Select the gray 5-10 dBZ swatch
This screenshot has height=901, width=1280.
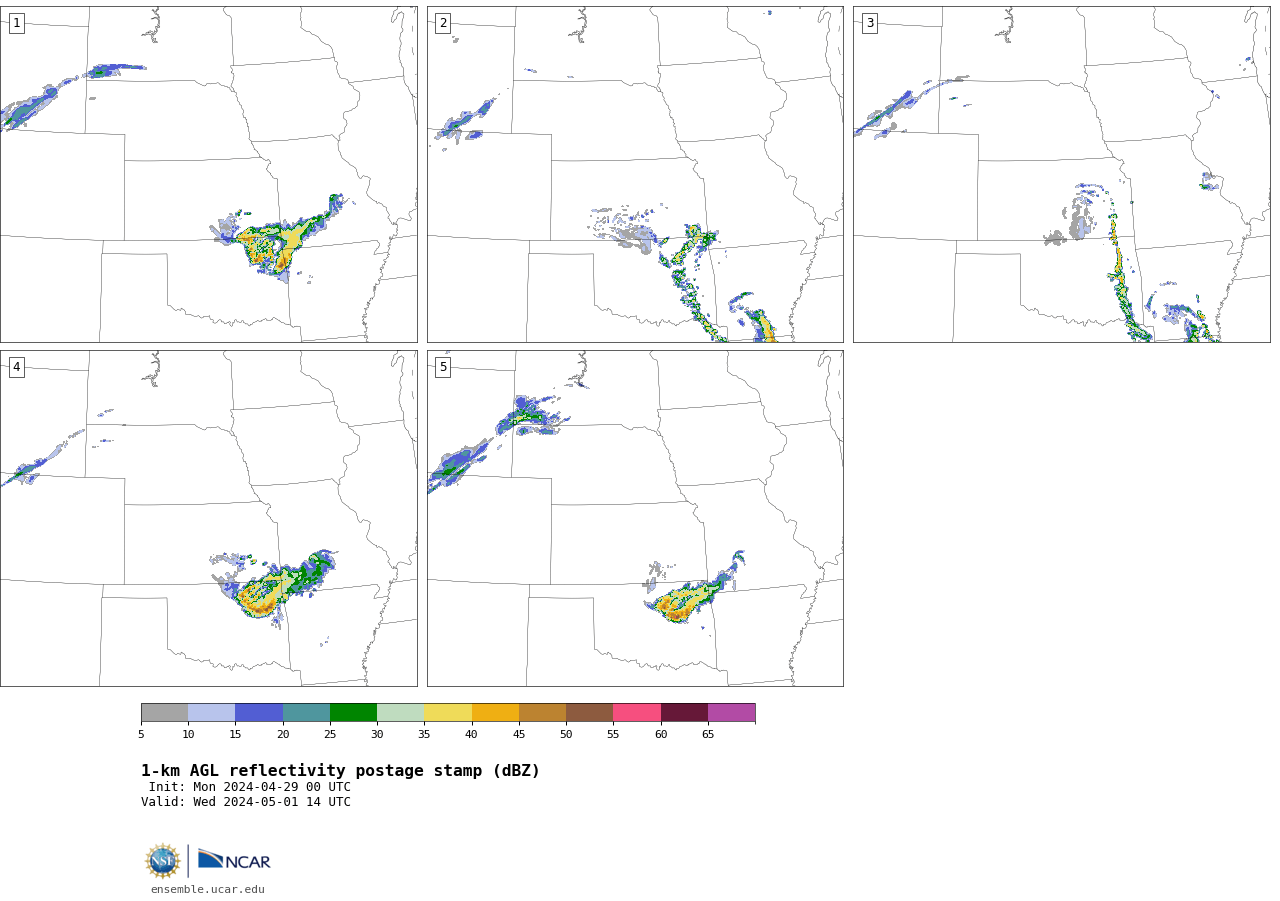point(164,713)
